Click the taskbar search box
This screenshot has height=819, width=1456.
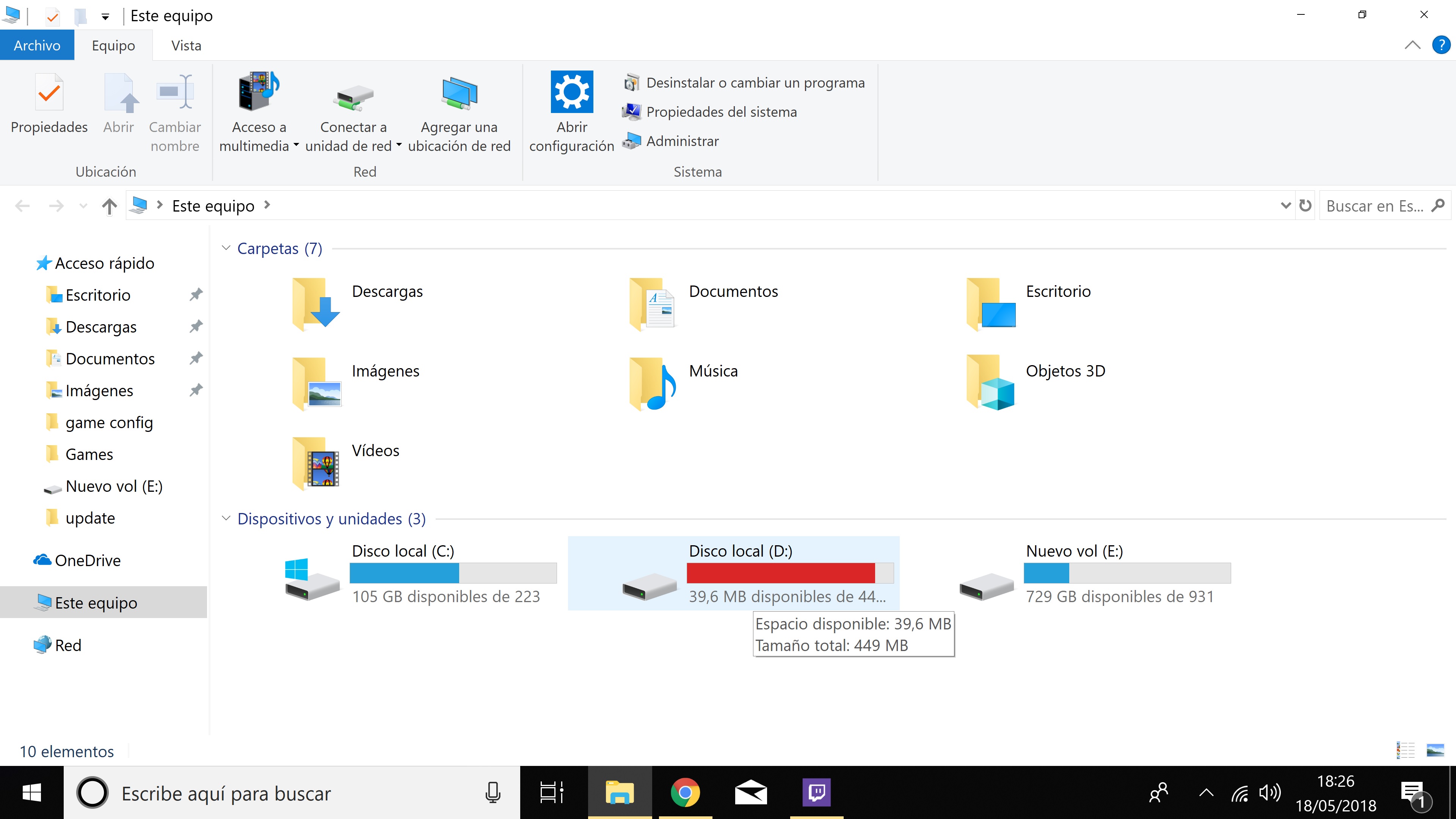tap(292, 793)
